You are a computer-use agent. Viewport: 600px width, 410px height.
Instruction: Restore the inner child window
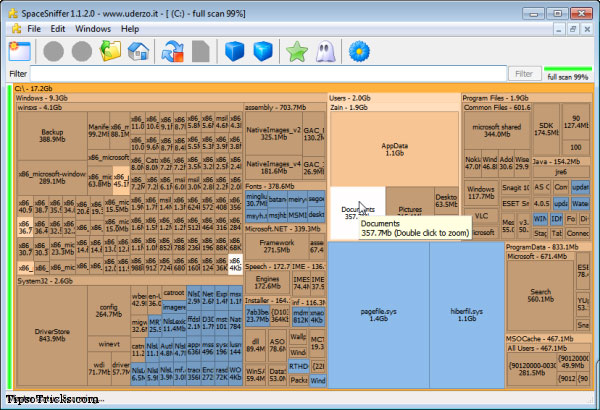(573, 29)
